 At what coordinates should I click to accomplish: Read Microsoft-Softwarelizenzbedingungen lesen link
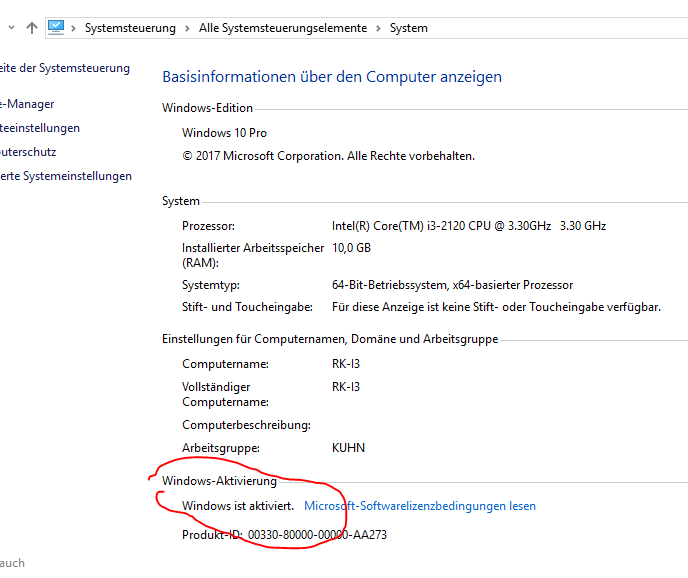420,506
